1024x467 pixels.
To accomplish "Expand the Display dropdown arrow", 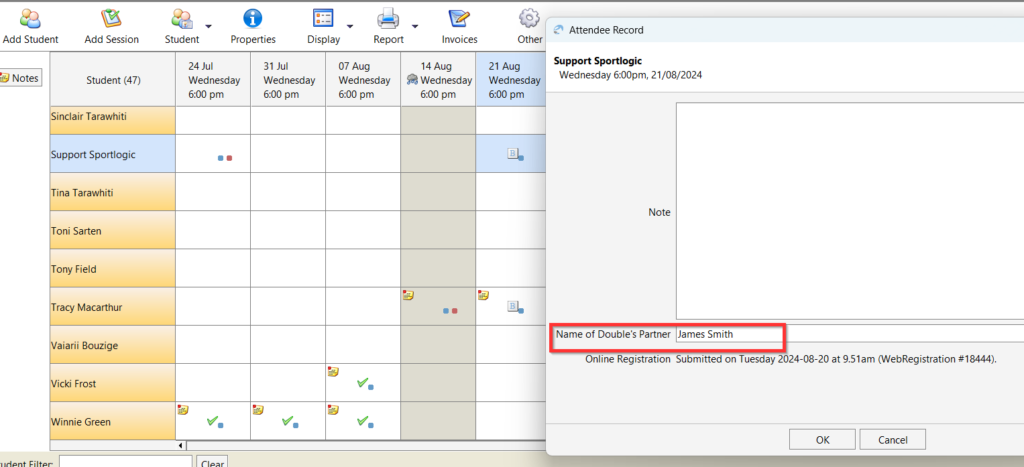I will pyautogui.click(x=350, y=26).
